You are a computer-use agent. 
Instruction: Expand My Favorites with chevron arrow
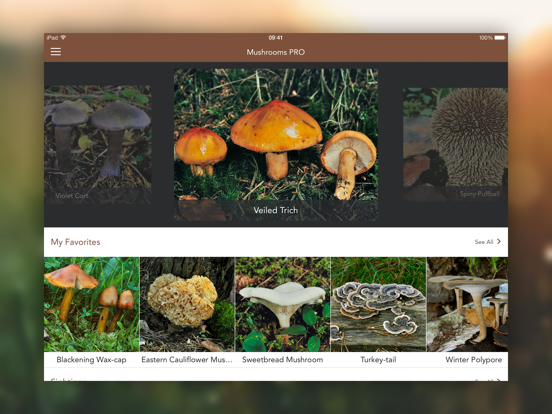[x=499, y=242]
